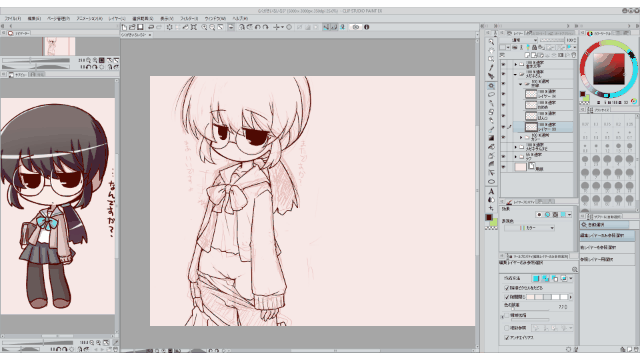Select 他レイヤーを参照選択 sub tool
The image size is (640, 360).
606,247
